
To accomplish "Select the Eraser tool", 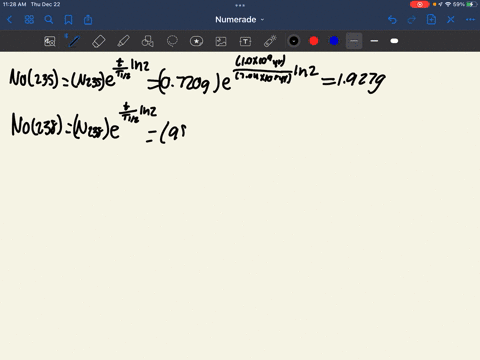I will pos(98,41).
